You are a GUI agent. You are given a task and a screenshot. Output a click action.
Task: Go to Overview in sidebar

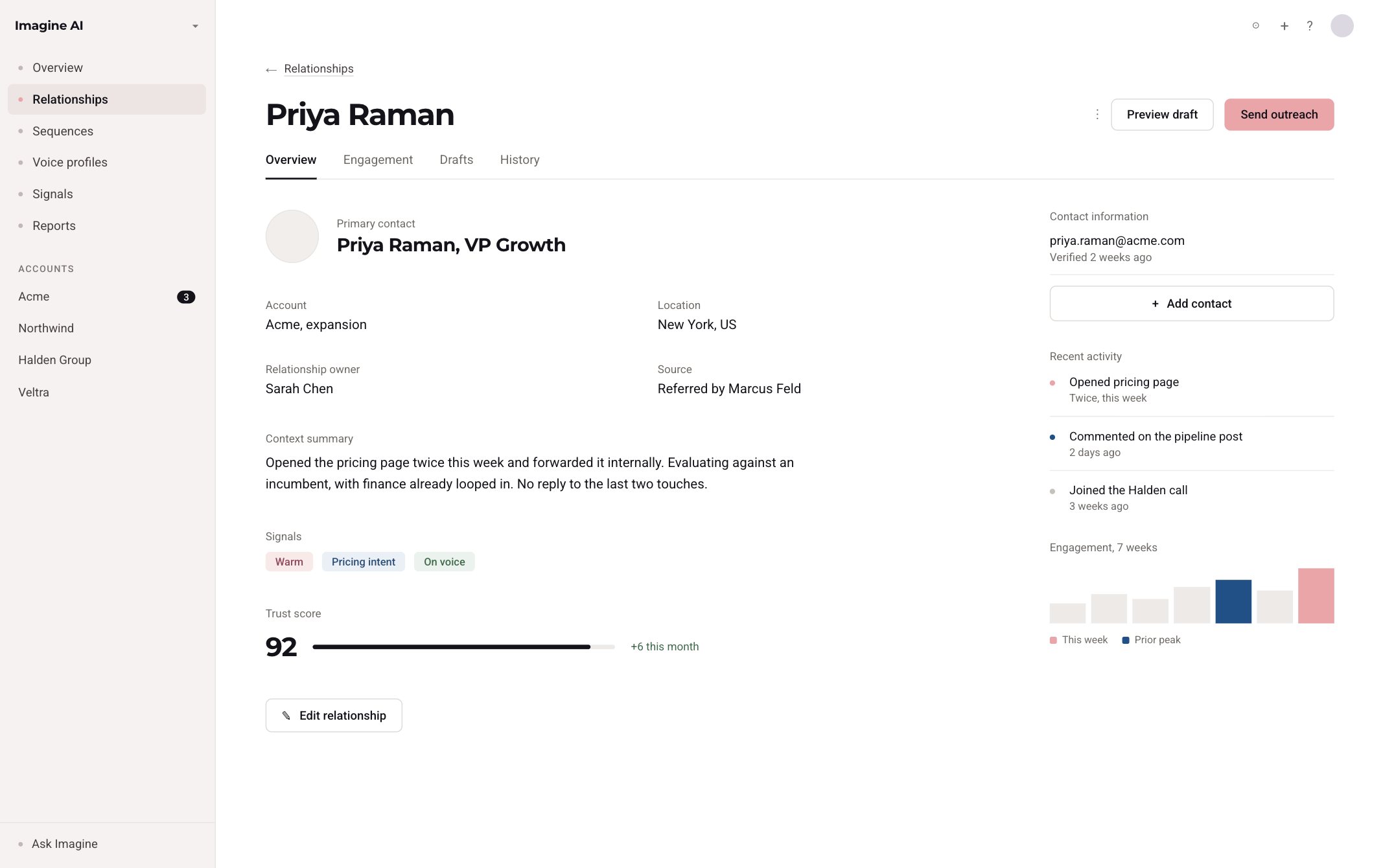[107, 68]
